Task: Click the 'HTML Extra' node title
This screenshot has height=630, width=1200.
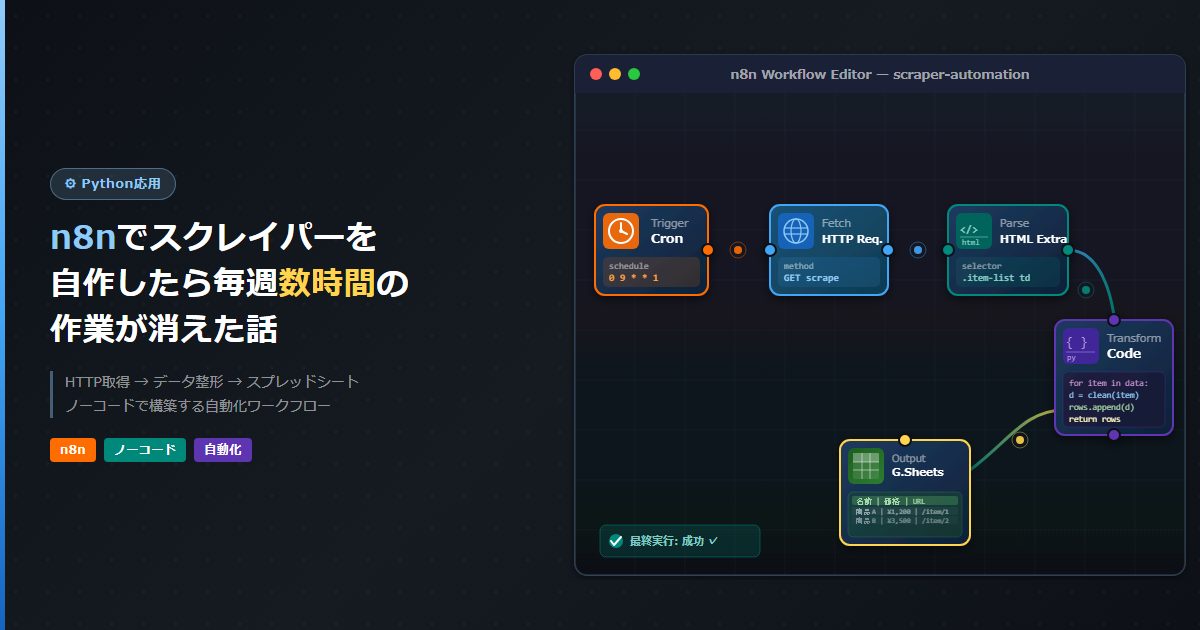Action: point(1033,239)
